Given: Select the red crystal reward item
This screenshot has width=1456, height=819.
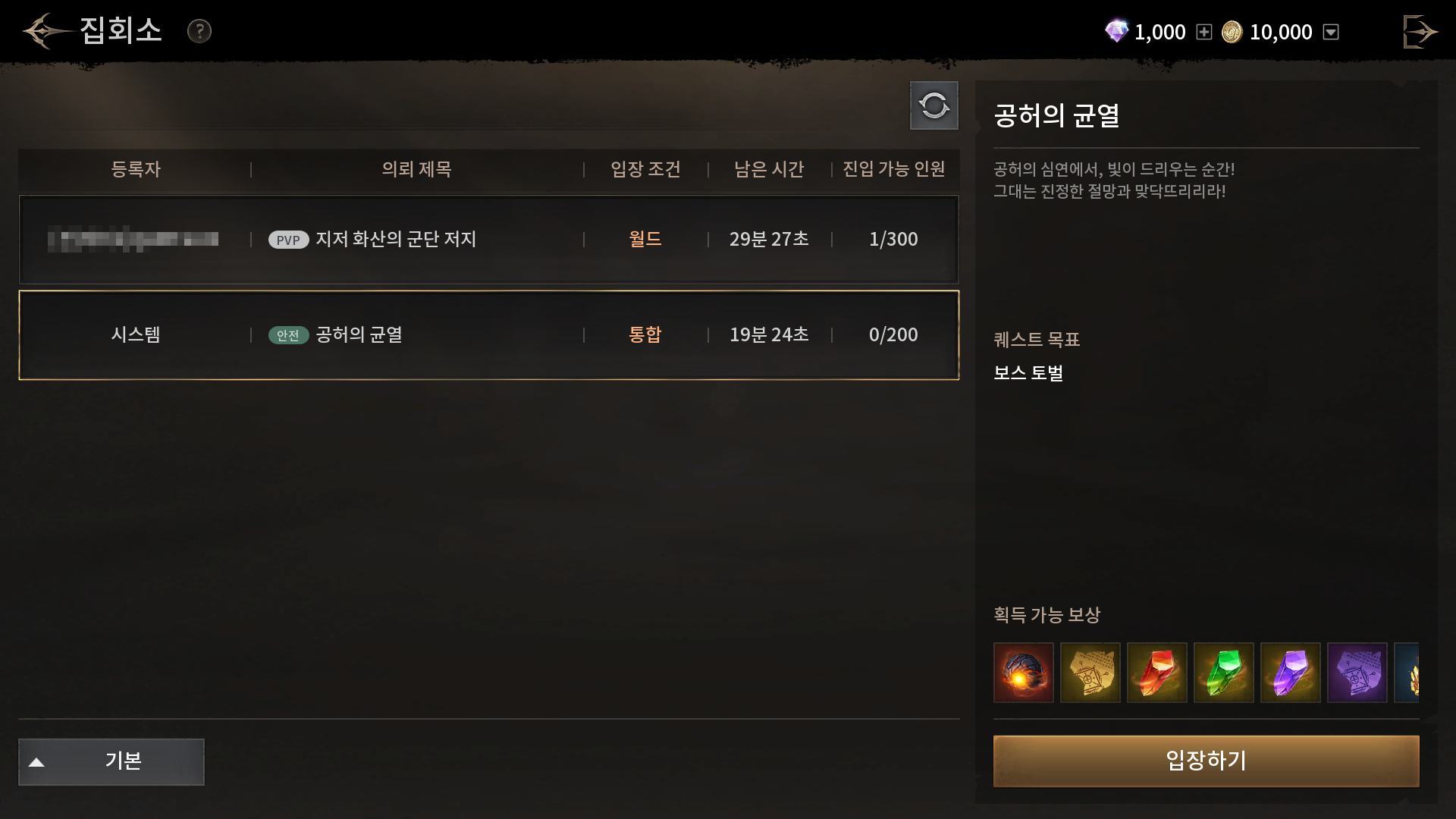Looking at the screenshot, I should [x=1157, y=673].
